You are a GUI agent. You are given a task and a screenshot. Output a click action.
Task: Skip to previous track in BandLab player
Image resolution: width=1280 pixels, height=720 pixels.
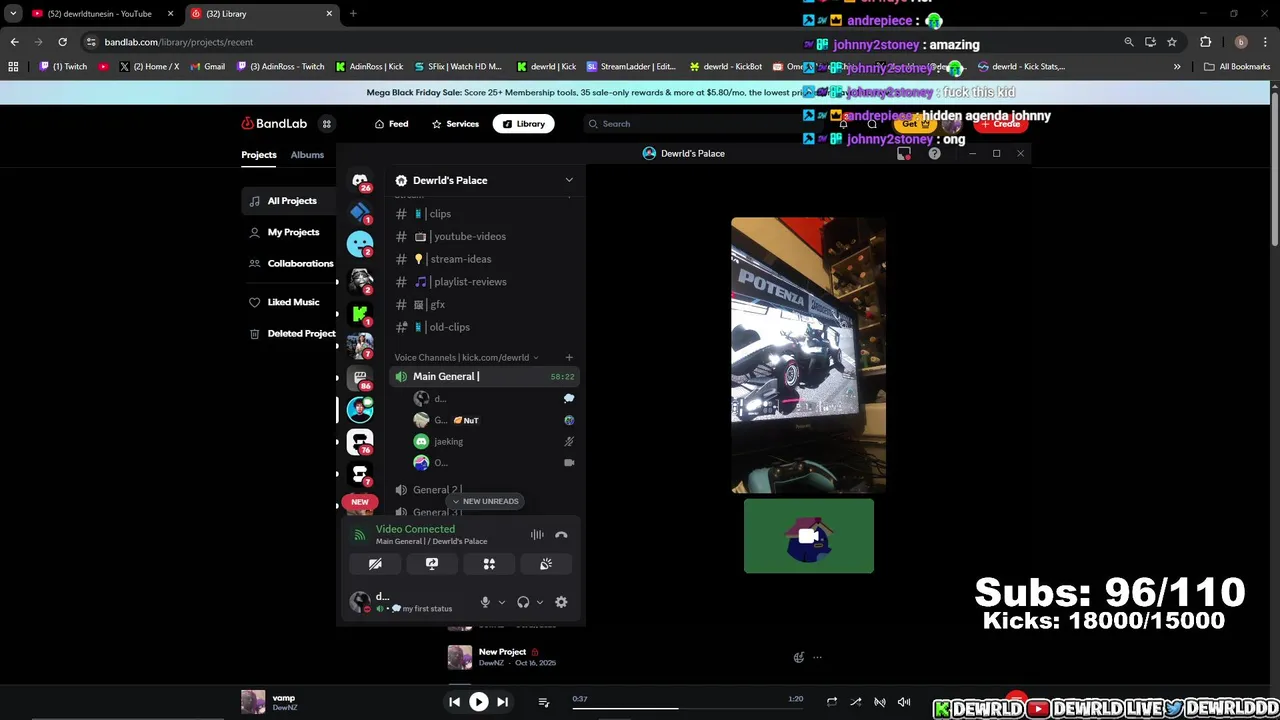pos(454,702)
